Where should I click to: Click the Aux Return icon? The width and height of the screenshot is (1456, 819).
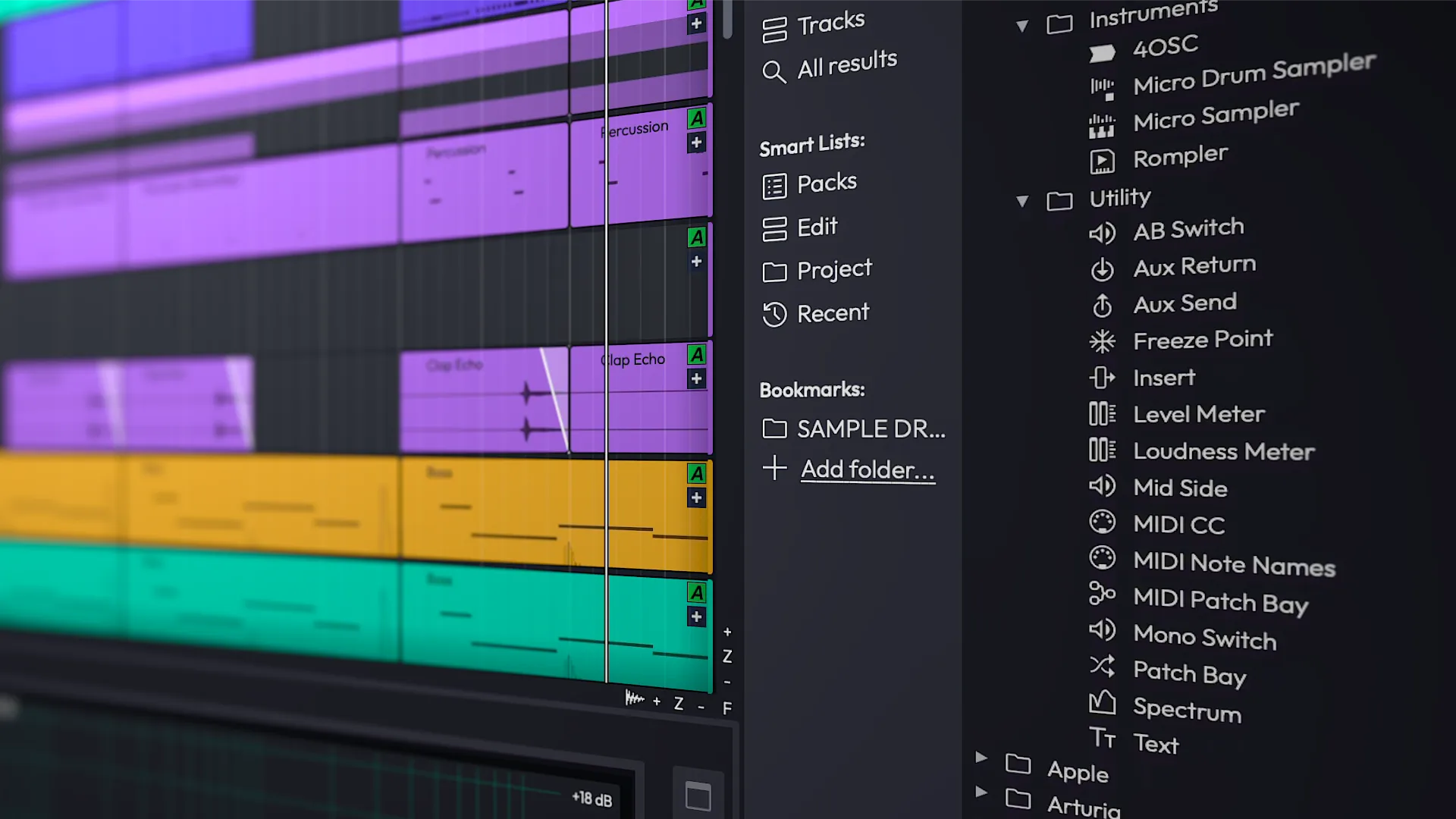1102,269
